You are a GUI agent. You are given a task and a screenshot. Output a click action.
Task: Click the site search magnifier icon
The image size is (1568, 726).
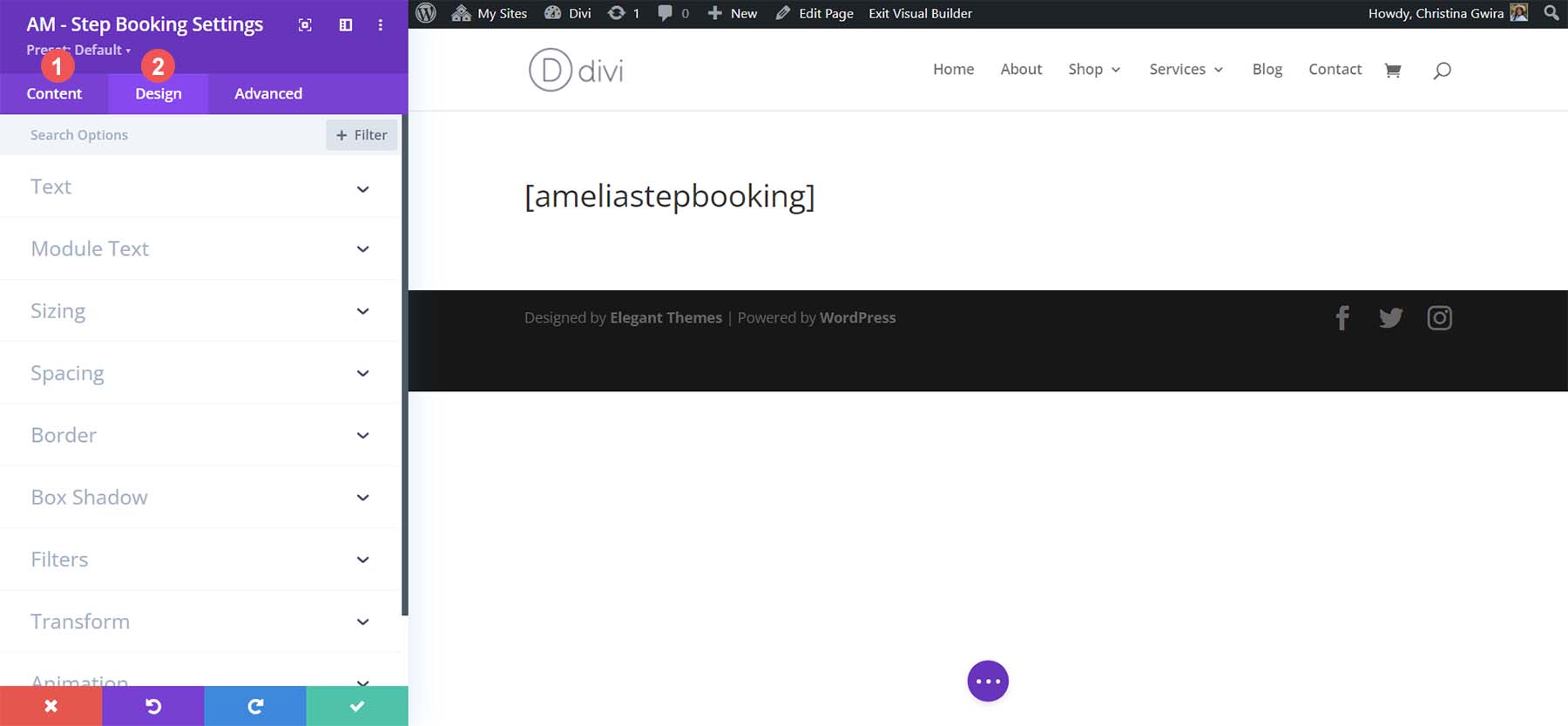click(1442, 71)
